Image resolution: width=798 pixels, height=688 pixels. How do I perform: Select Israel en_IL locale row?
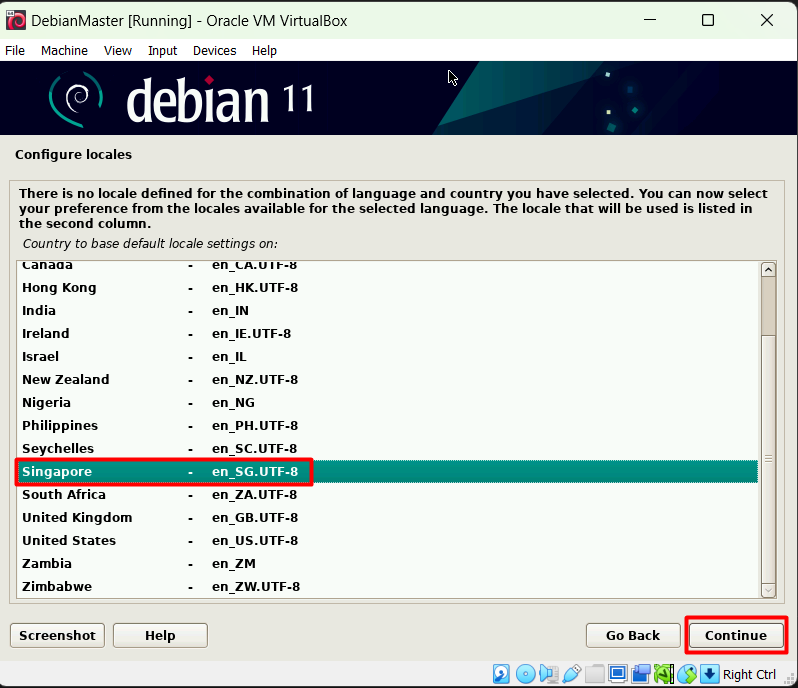point(387,357)
